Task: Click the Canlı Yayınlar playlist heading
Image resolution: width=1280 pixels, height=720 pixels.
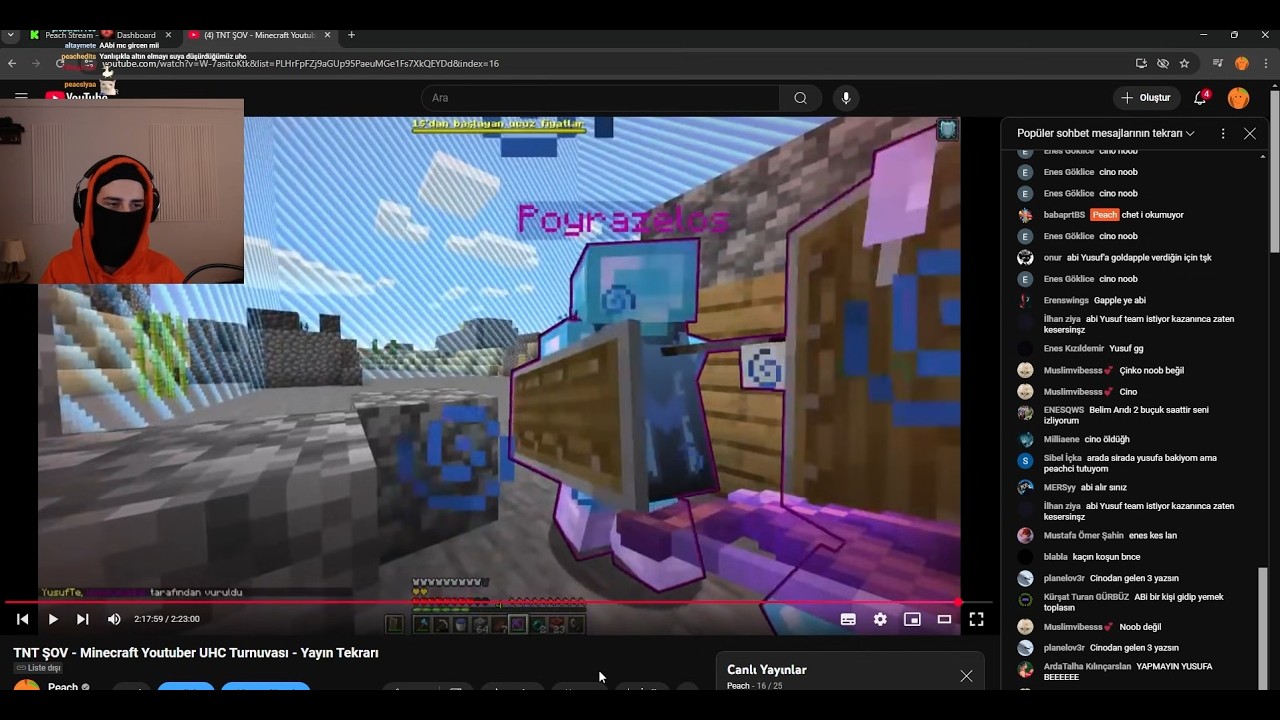Action: click(767, 670)
